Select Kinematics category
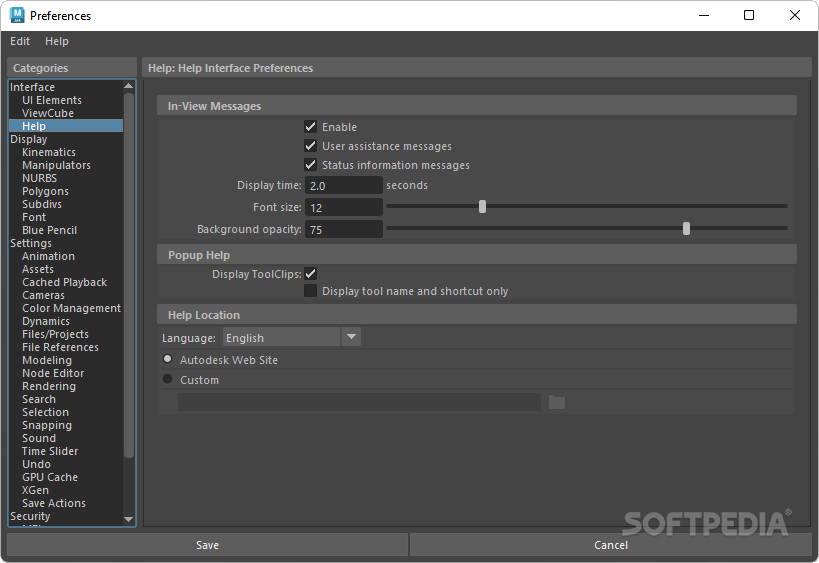The image size is (819, 563). (49, 152)
